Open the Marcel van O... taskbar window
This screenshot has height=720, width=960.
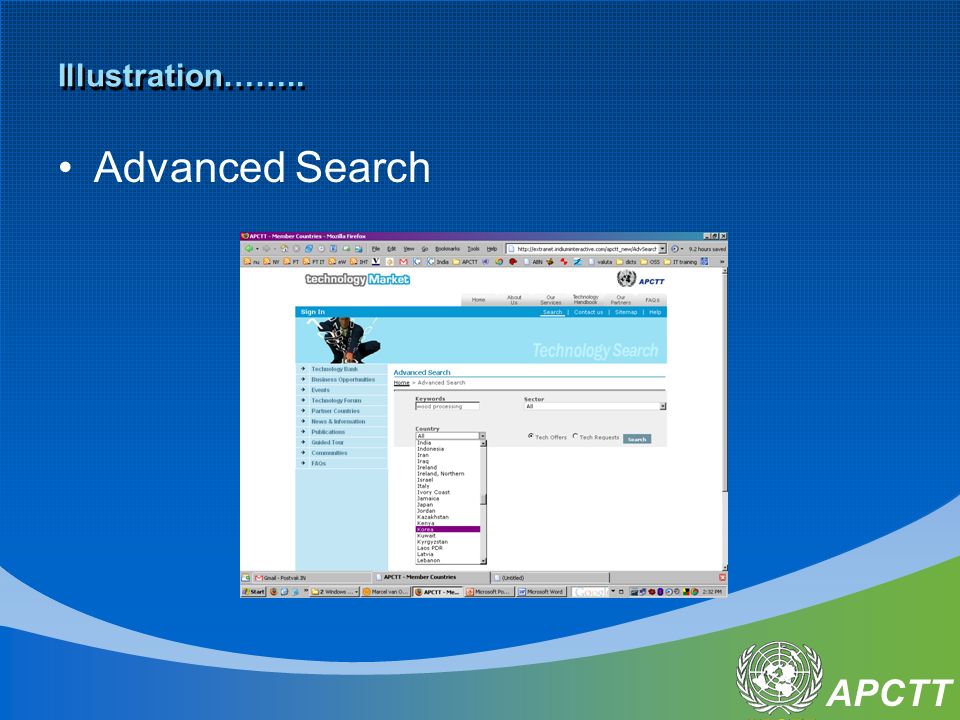(385, 591)
